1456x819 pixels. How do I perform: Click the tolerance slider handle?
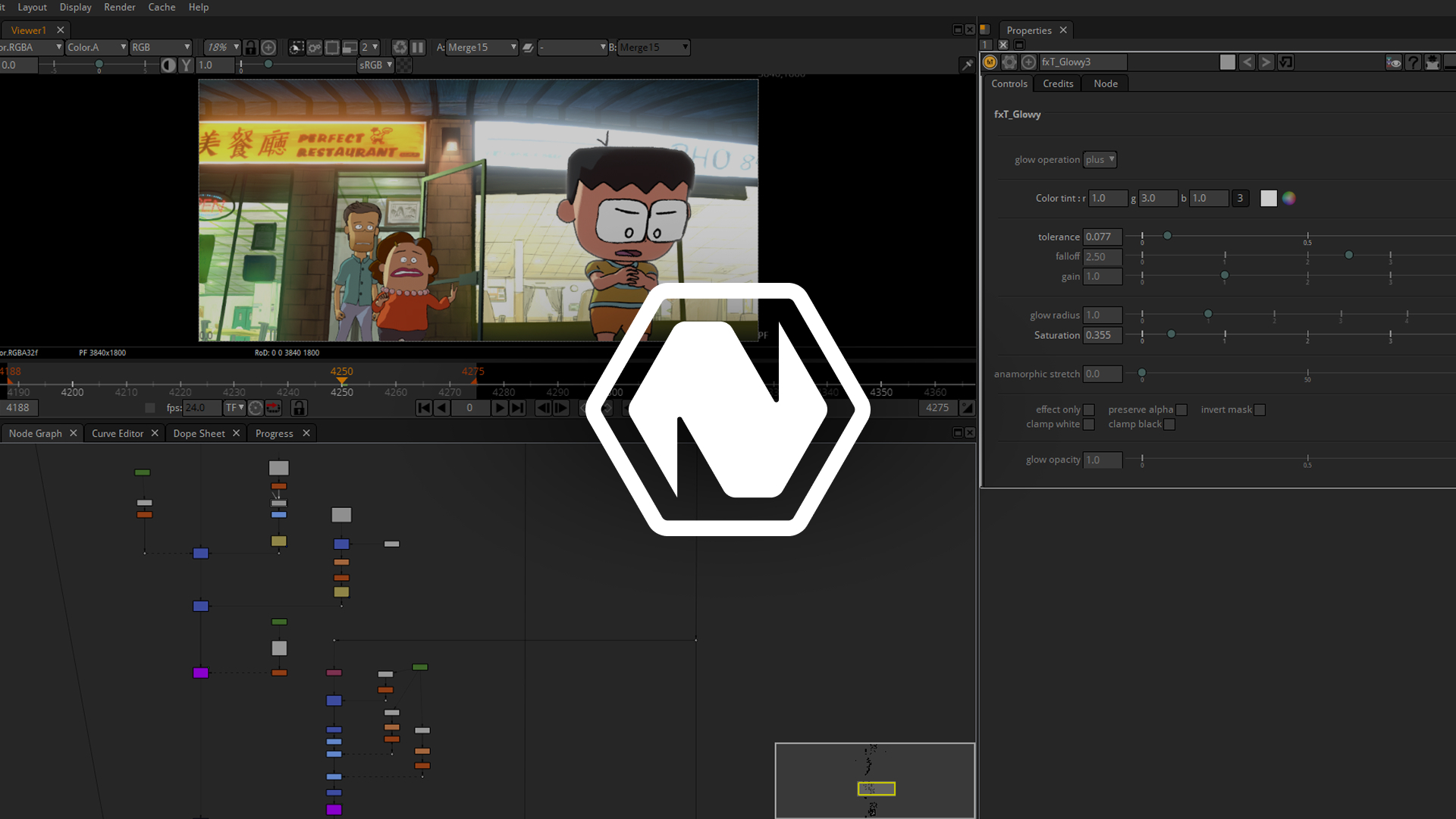(1168, 236)
